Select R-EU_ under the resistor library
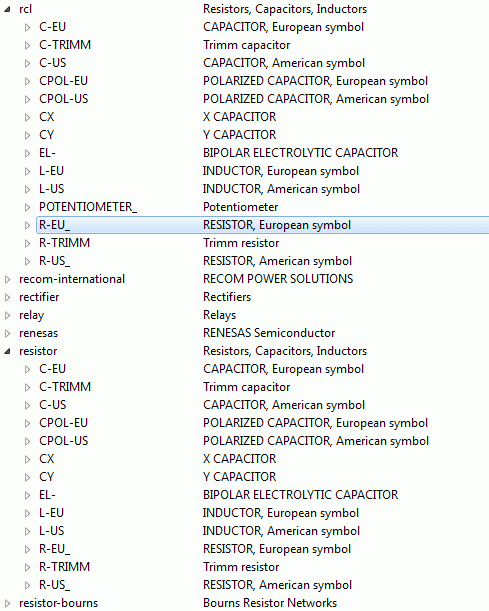This screenshot has height=611, width=489. (x=55, y=549)
